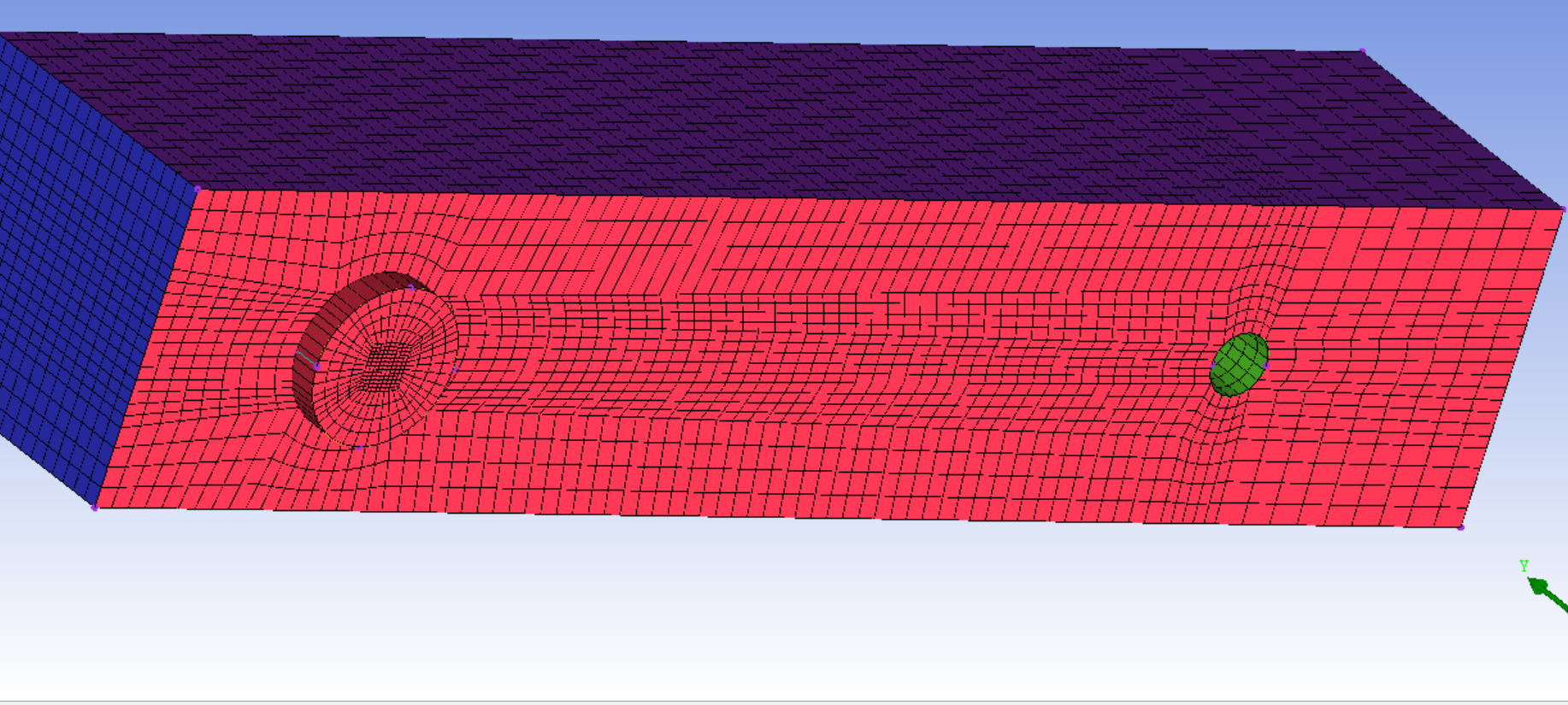
Task: Pick the vertex at bottom-right corner of red face
Action: pyautogui.click(x=1461, y=527)
